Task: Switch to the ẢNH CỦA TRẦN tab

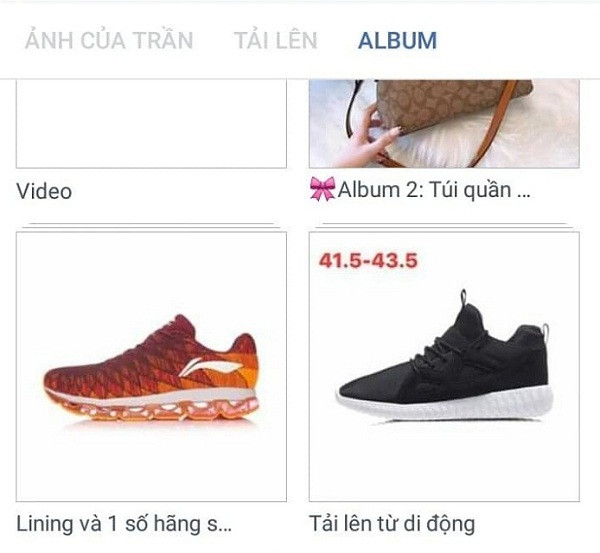Action: (109, 40)
